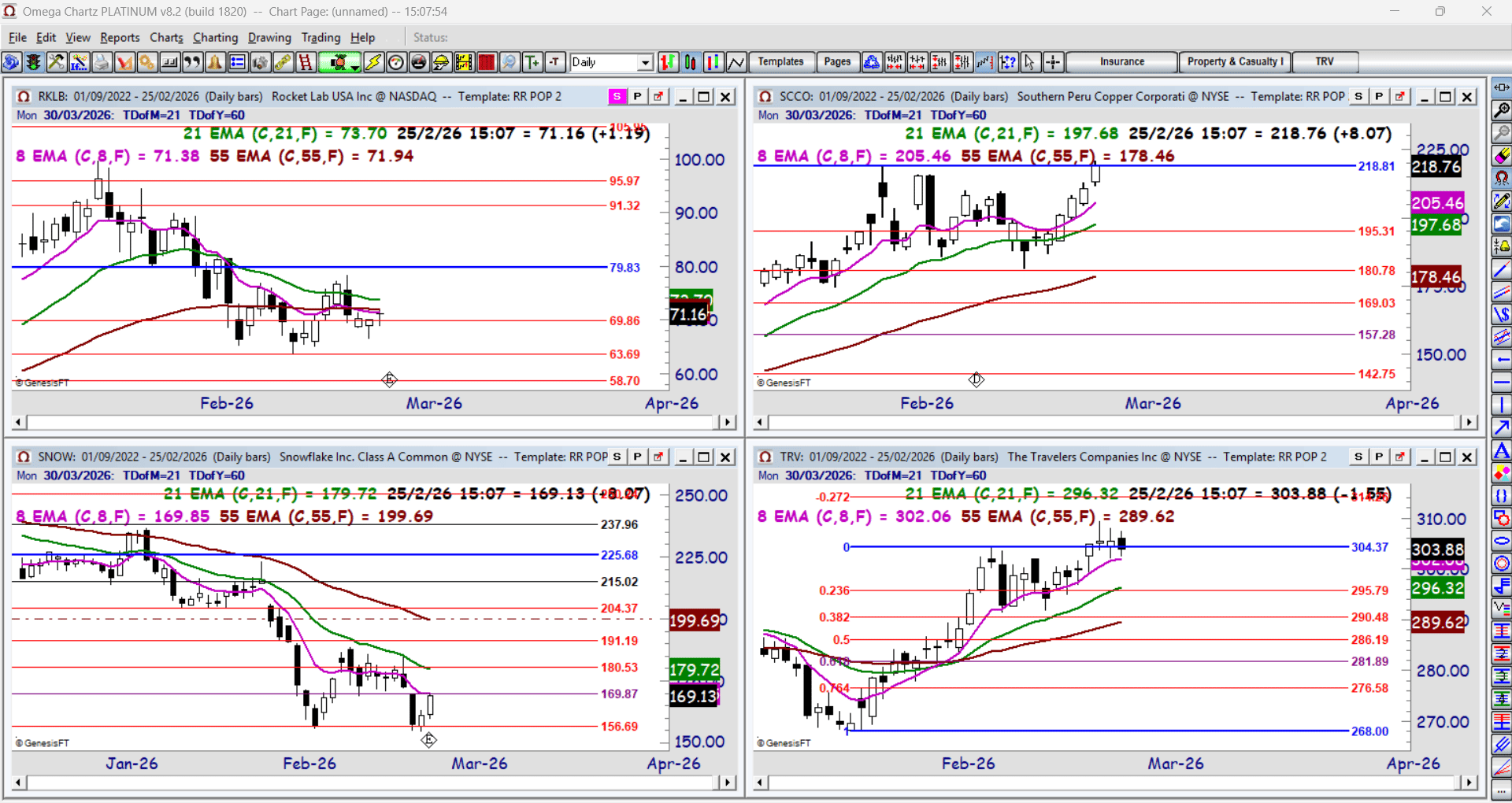The width and height of the screenshot is (1512, 803).
Task: Click the quotation marks toolbar icon
Action: coord(192,62)
